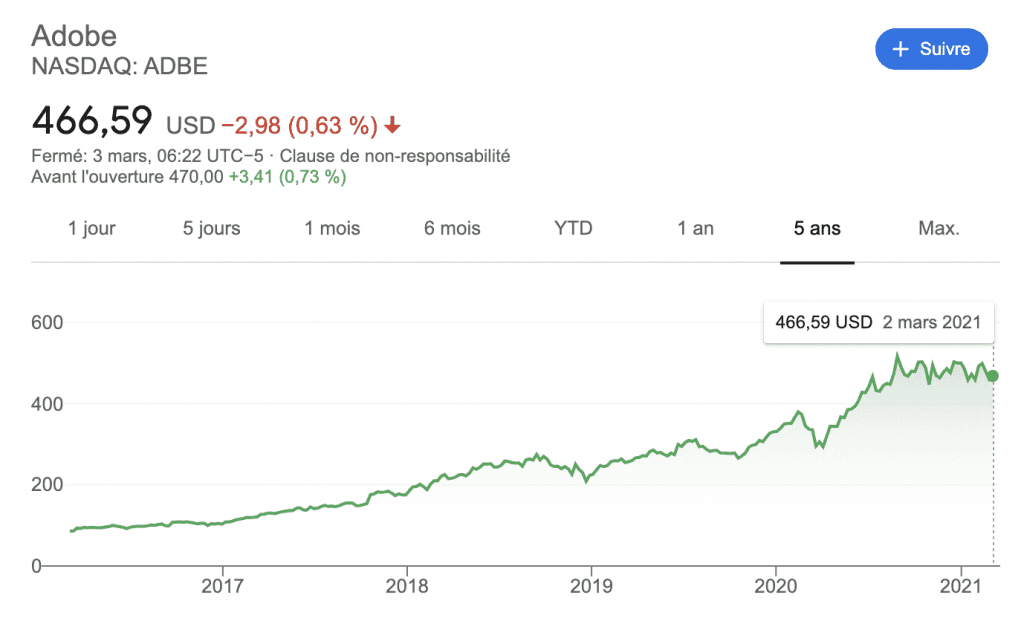Click the active 5 ans tab
Viewport: 1024px width, 618px height.
pos(817,228)
